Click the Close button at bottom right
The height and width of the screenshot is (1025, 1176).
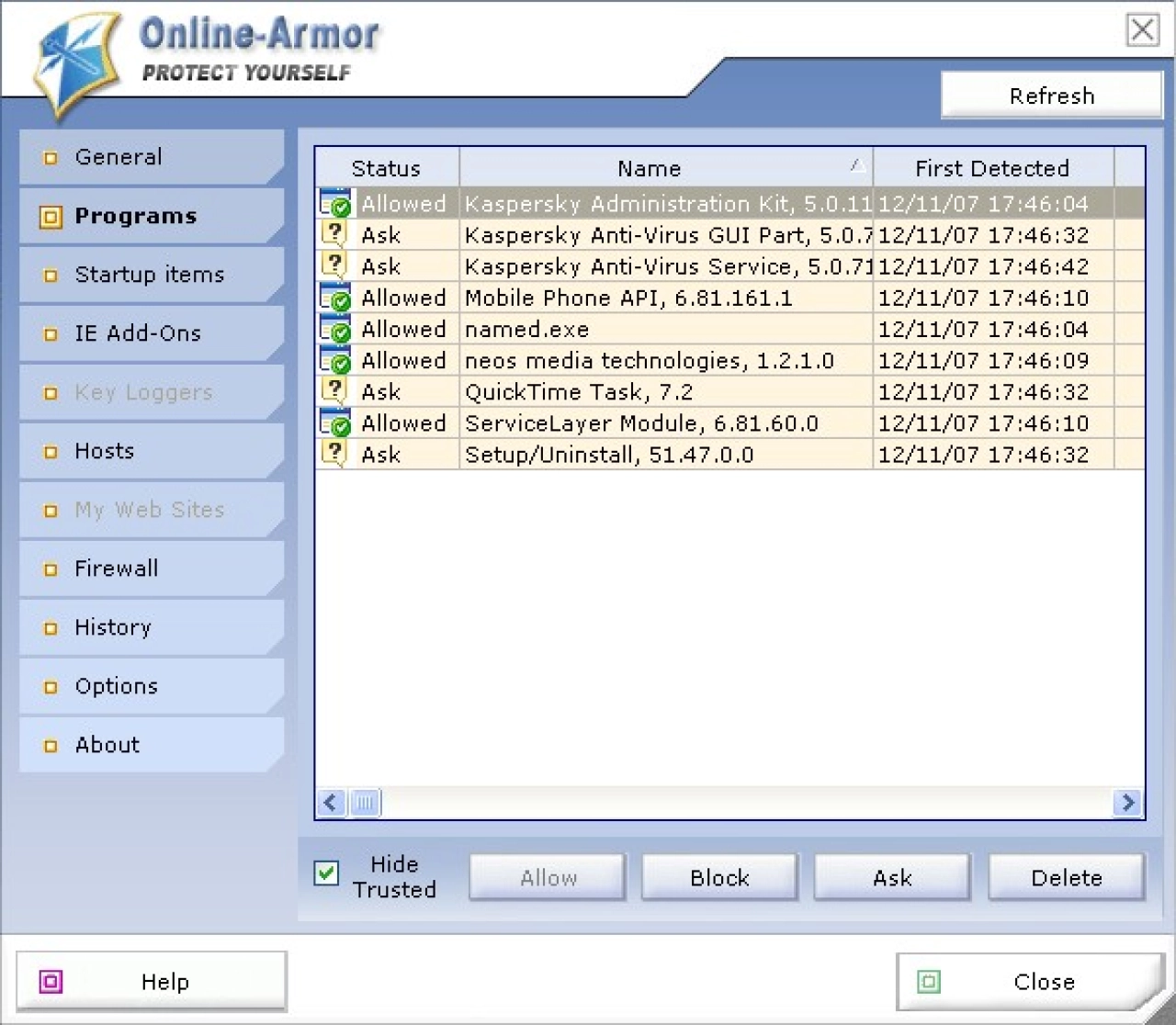coord(1031,982)
